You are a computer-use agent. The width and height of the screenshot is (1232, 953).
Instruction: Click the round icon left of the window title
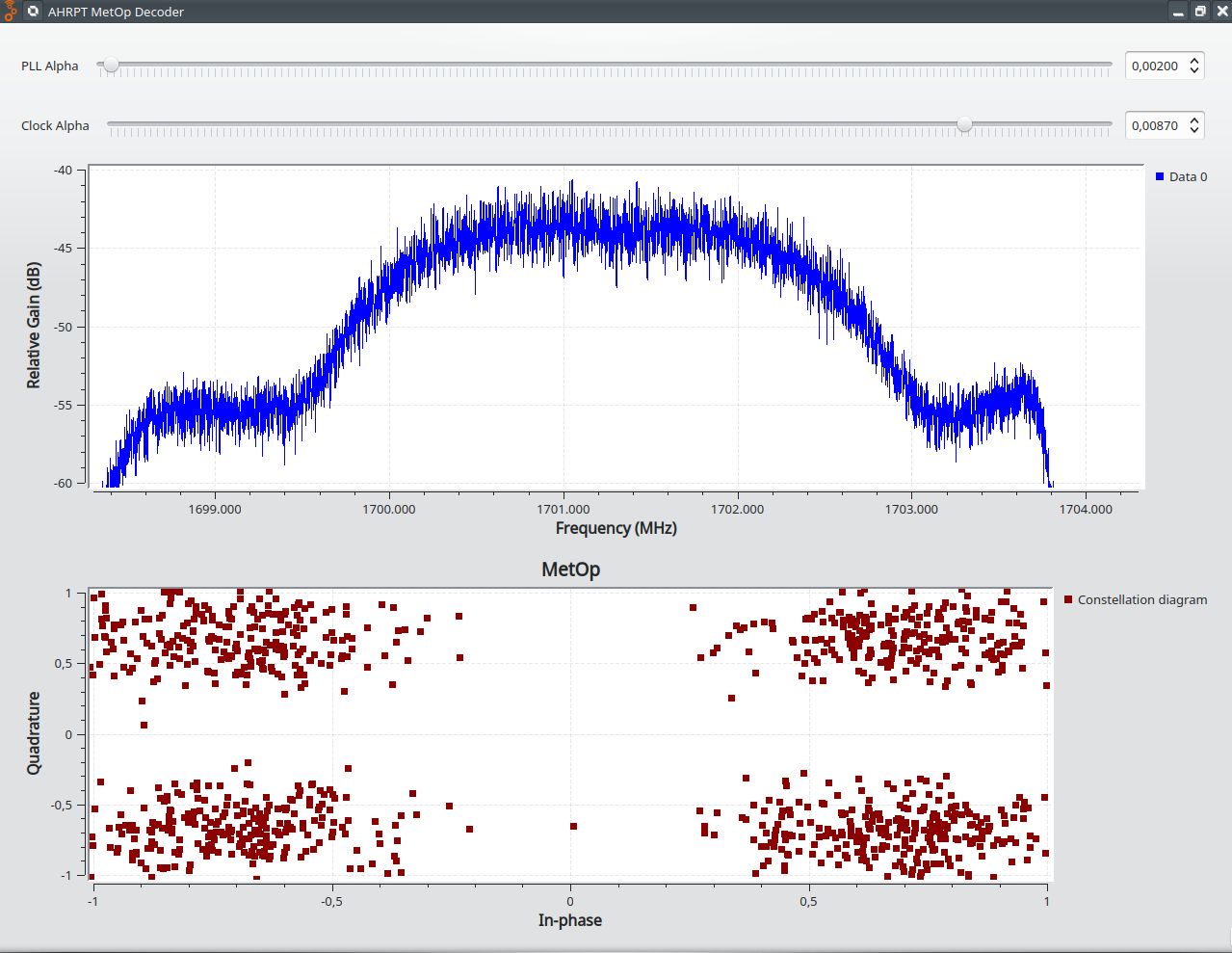(x=33, y=12)
